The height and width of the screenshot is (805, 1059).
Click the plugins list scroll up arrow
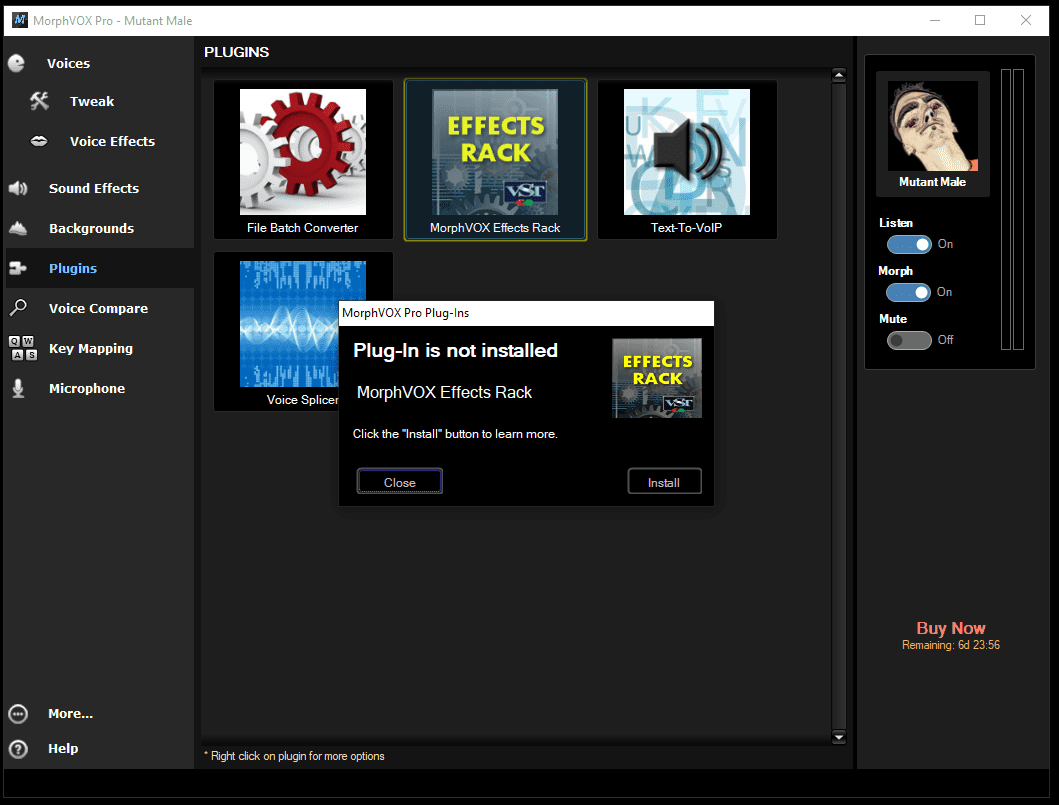tap(839, 76)
